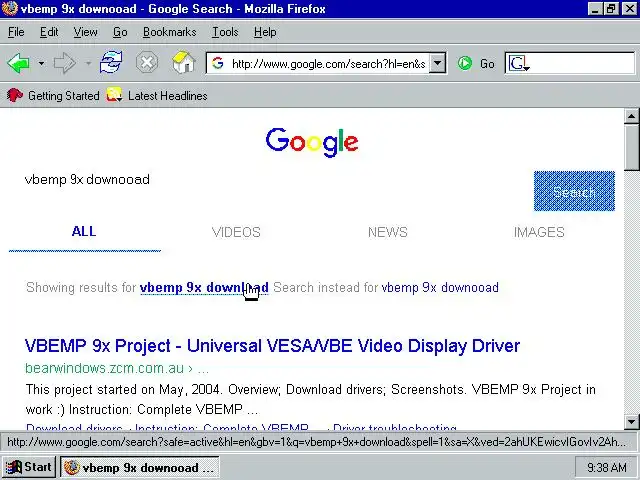Click the toolbar web search box

(582, 63)
